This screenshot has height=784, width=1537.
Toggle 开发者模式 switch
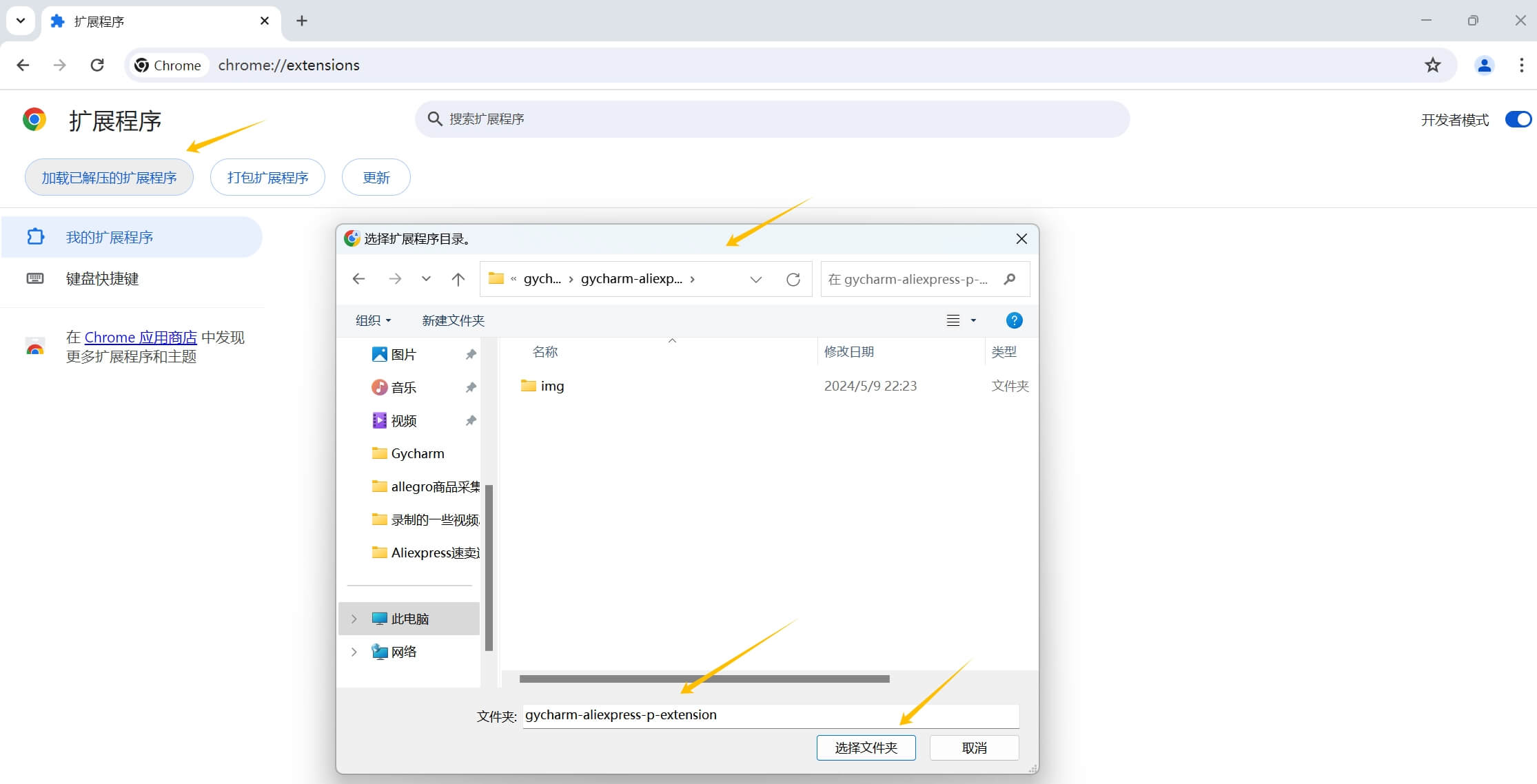click(x=1518, y=120)
